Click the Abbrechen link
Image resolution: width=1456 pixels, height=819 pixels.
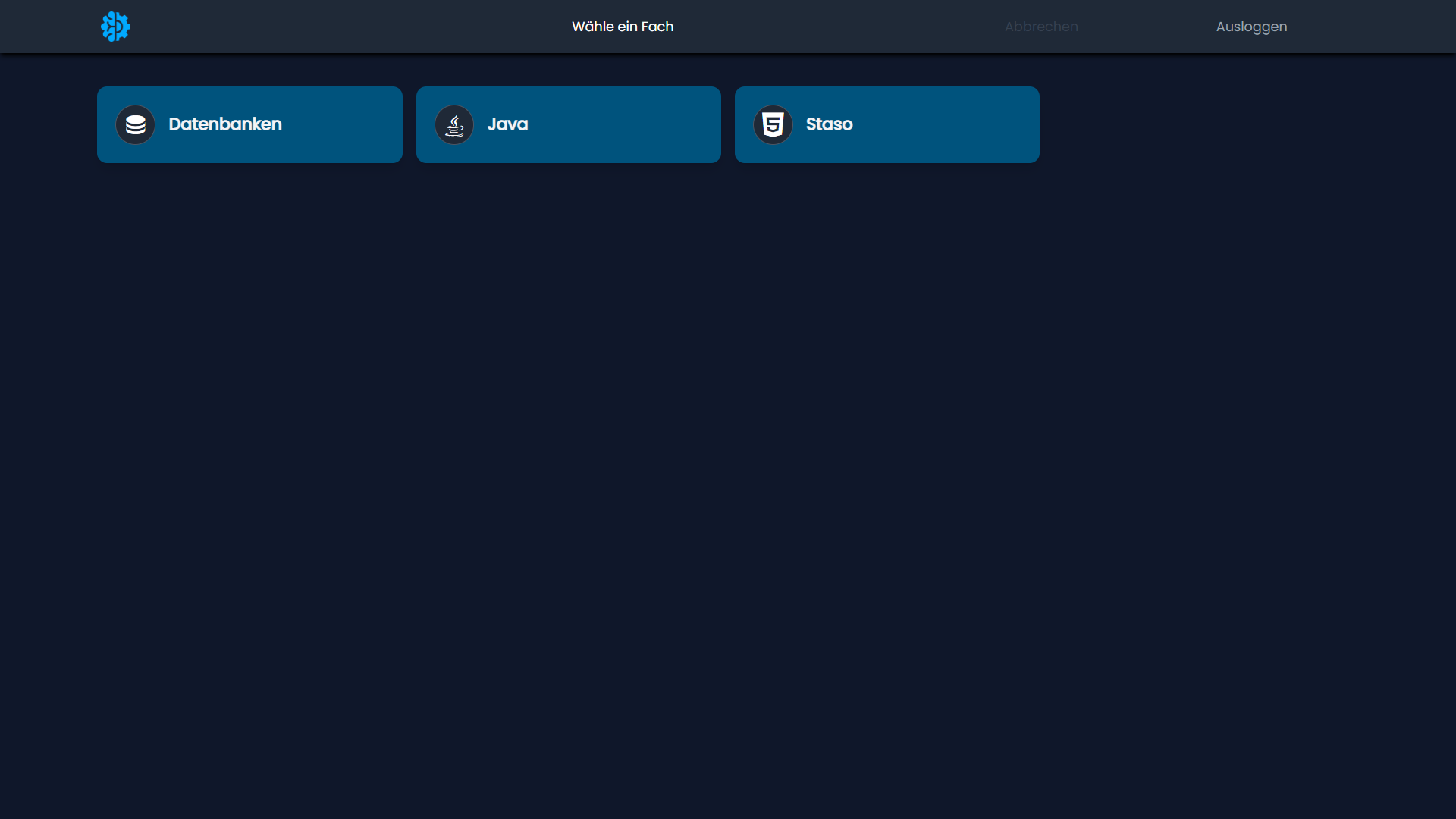point(1041,27)
